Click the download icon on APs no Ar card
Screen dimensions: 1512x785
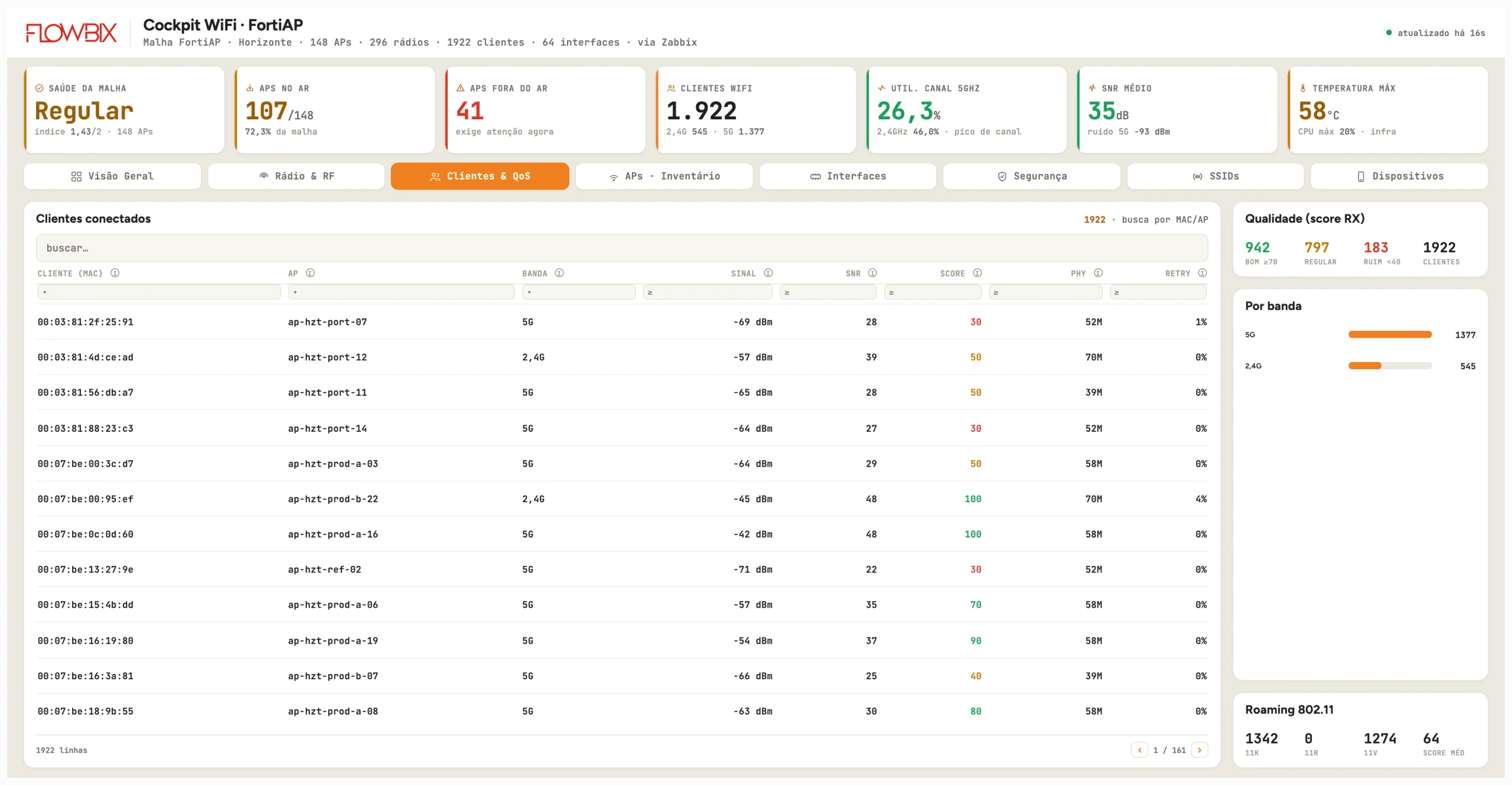click(x=250, y=88)
